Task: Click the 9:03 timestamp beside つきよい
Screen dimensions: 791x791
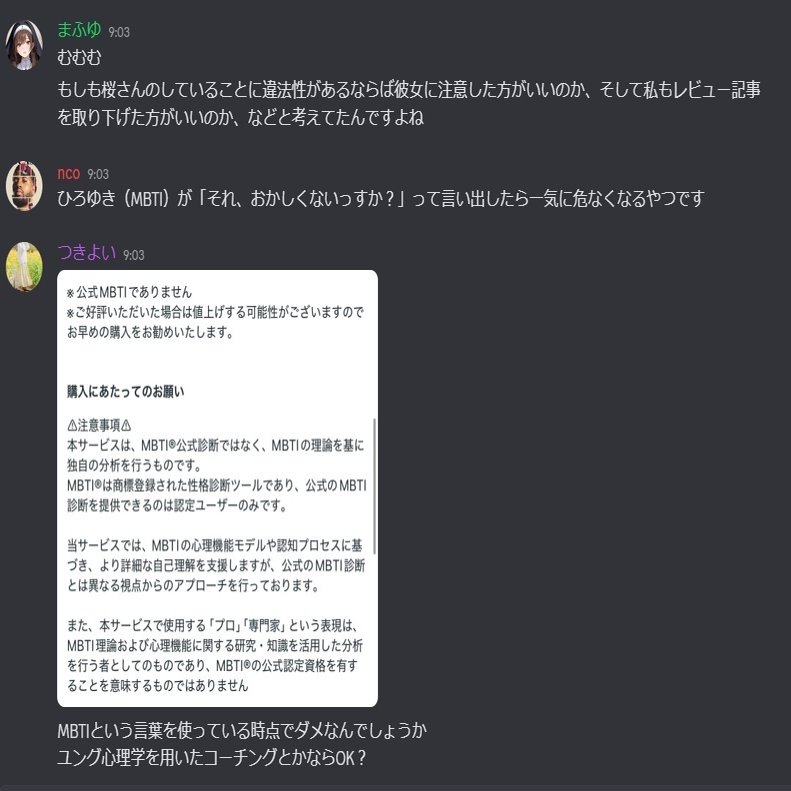Action: coord(134,255)
